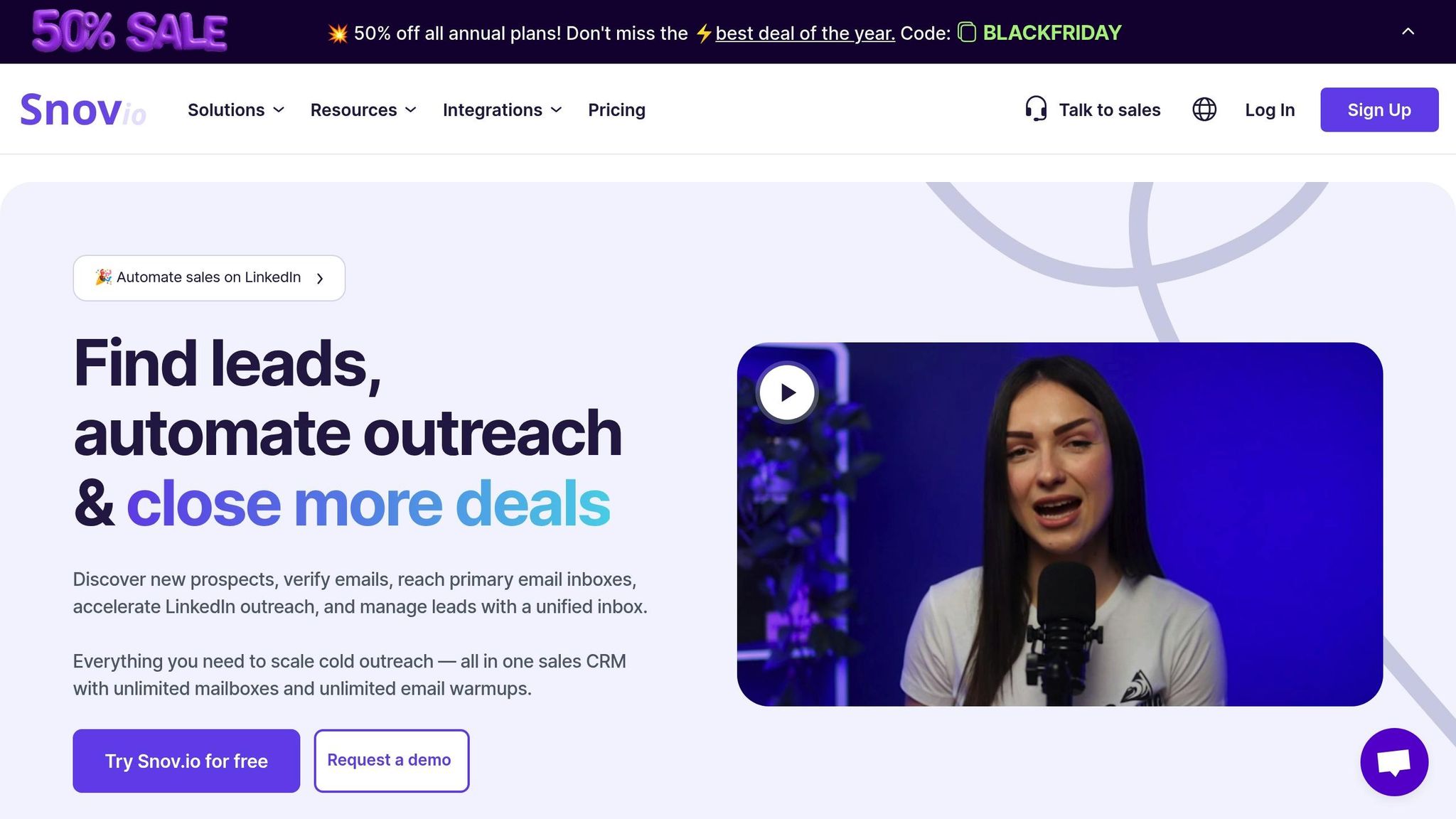Viewport: 1456px width, 819px height.
Task: Click the Sign Up button
Action: coord(1379,109)
